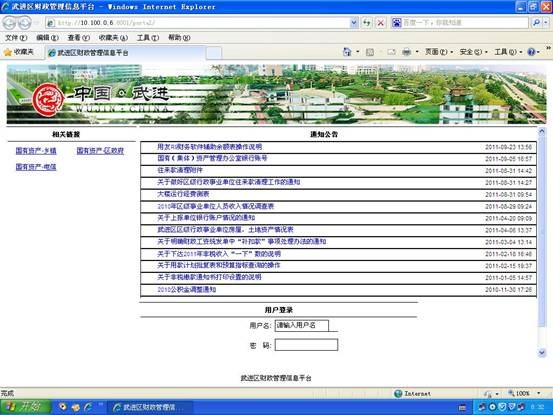Open 大楼运行经费测表 notice
Screen dimensions: 553x415
point(183,194)
